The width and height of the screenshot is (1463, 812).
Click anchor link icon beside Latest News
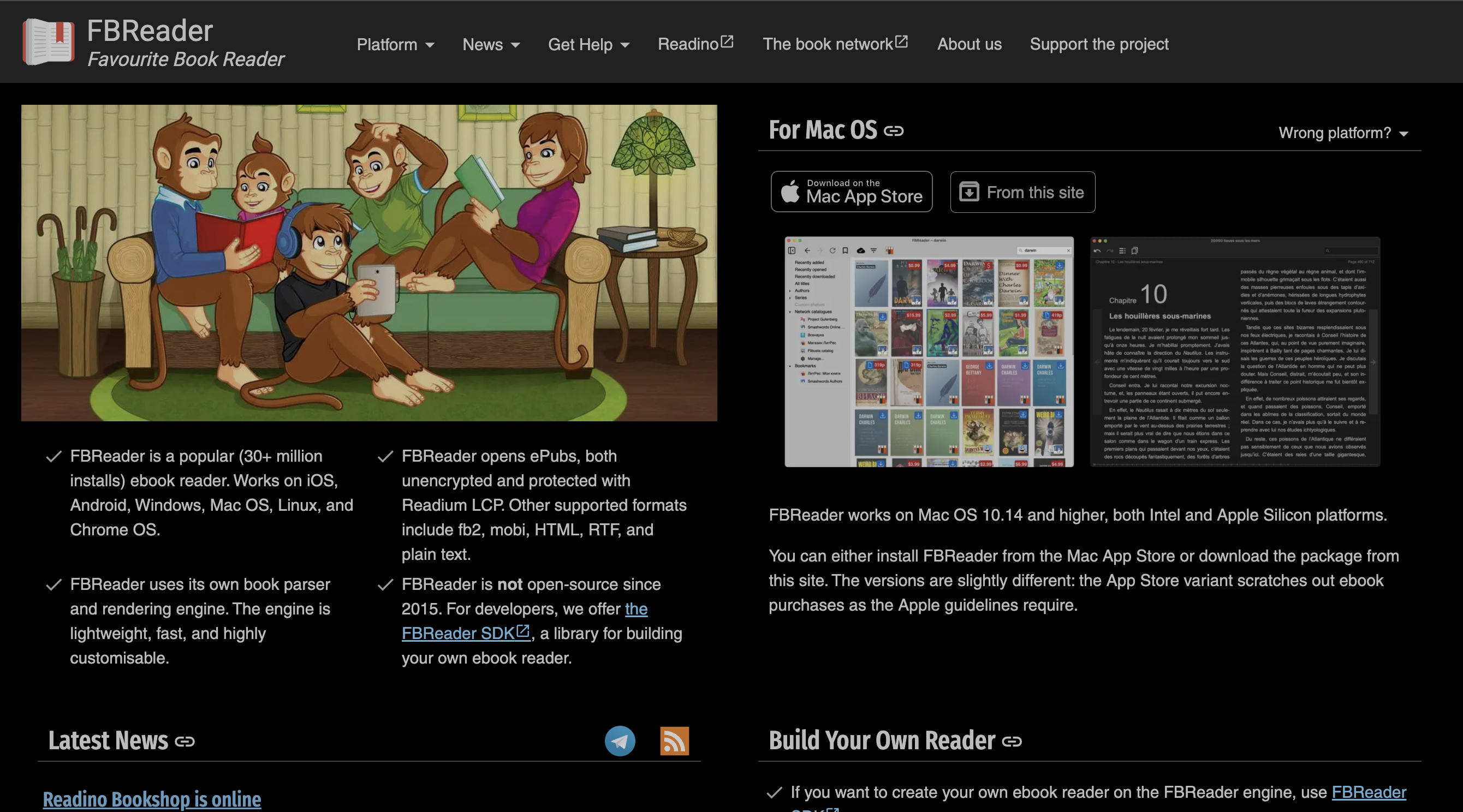pos(185,742)
